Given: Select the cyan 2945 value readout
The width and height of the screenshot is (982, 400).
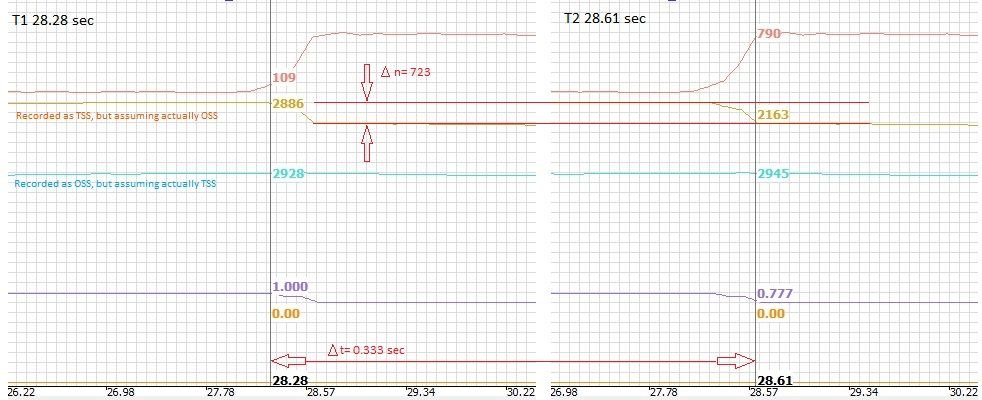Looking at the screenshot, I should [x=773, y=174].
